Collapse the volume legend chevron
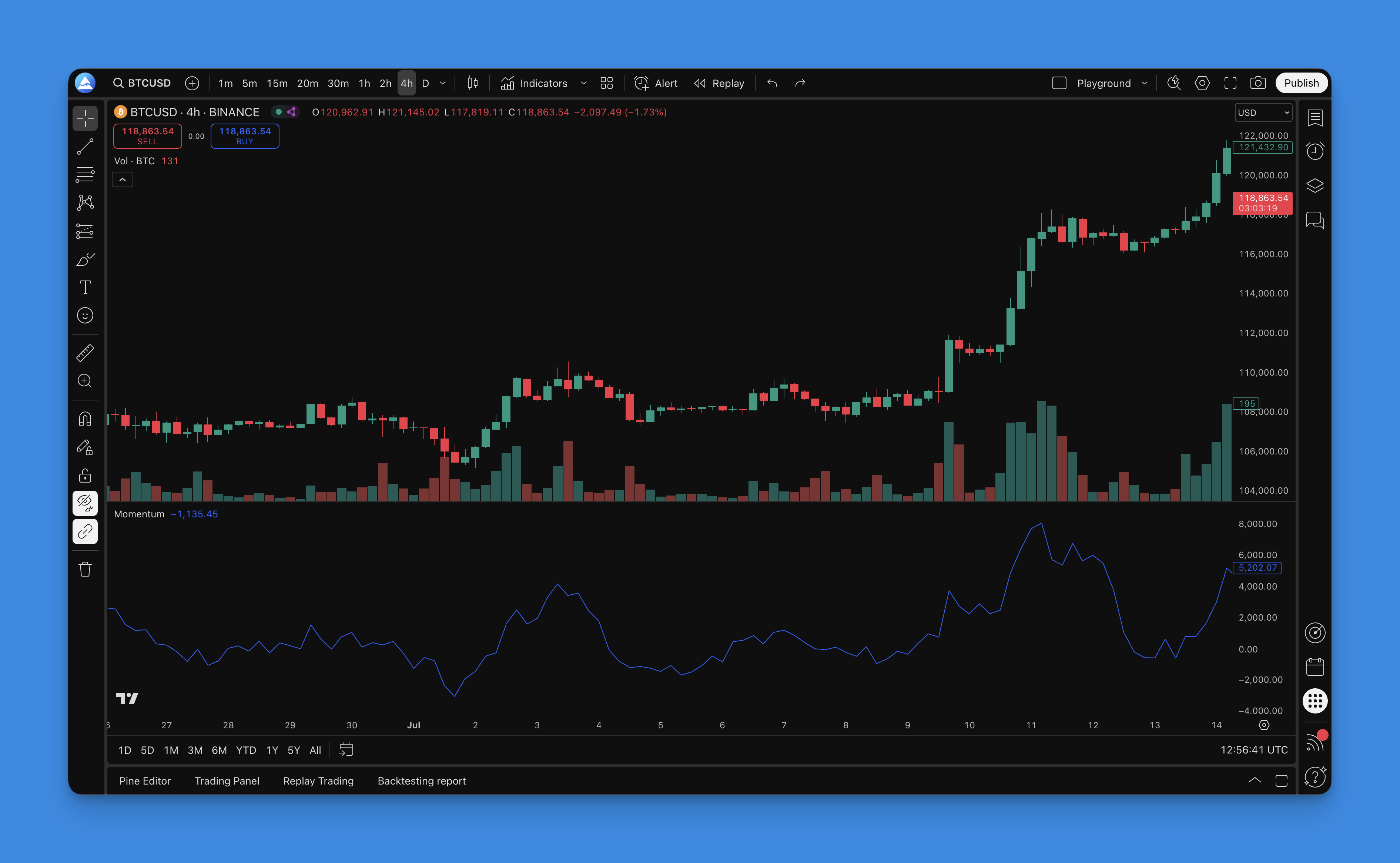This screenshot has height=863, width=1400. [x=122, y=179]
